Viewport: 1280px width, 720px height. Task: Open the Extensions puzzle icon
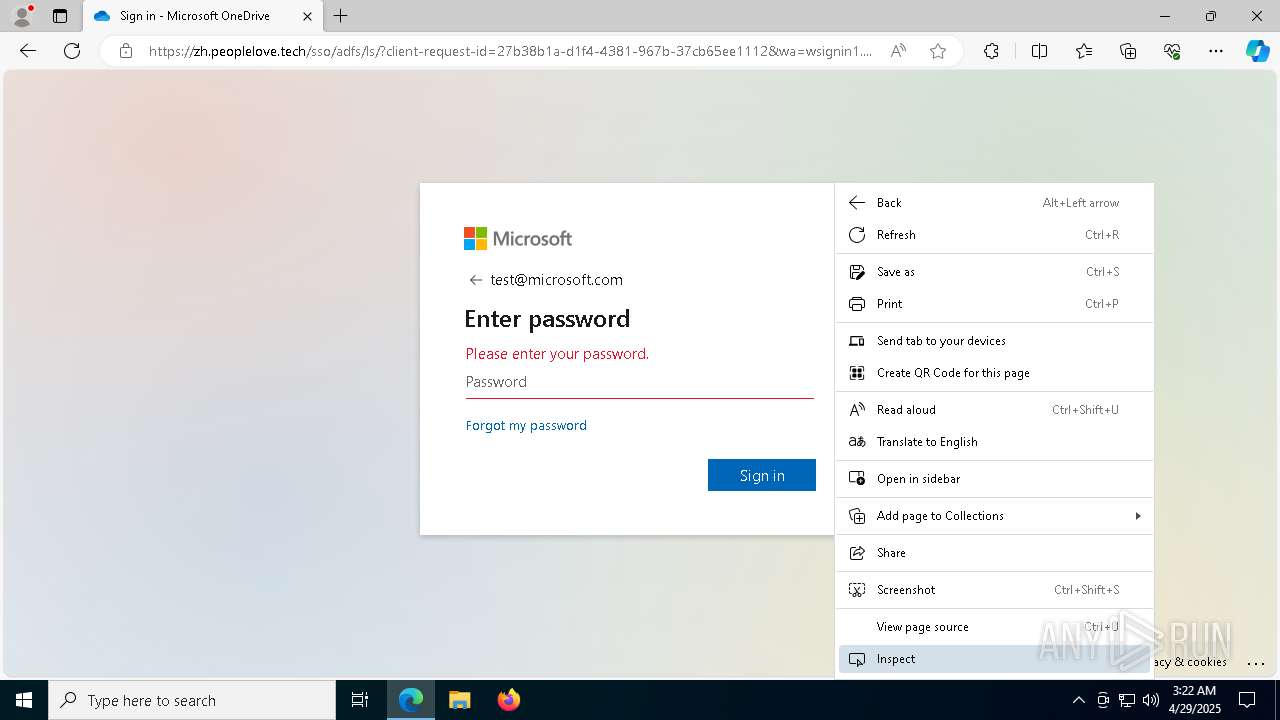click(x=991, y=51)
